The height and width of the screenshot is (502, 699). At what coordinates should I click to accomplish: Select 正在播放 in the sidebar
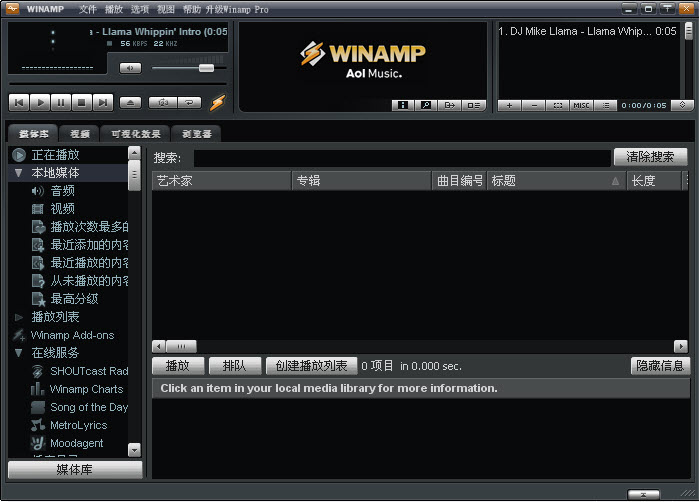point(55,155)
